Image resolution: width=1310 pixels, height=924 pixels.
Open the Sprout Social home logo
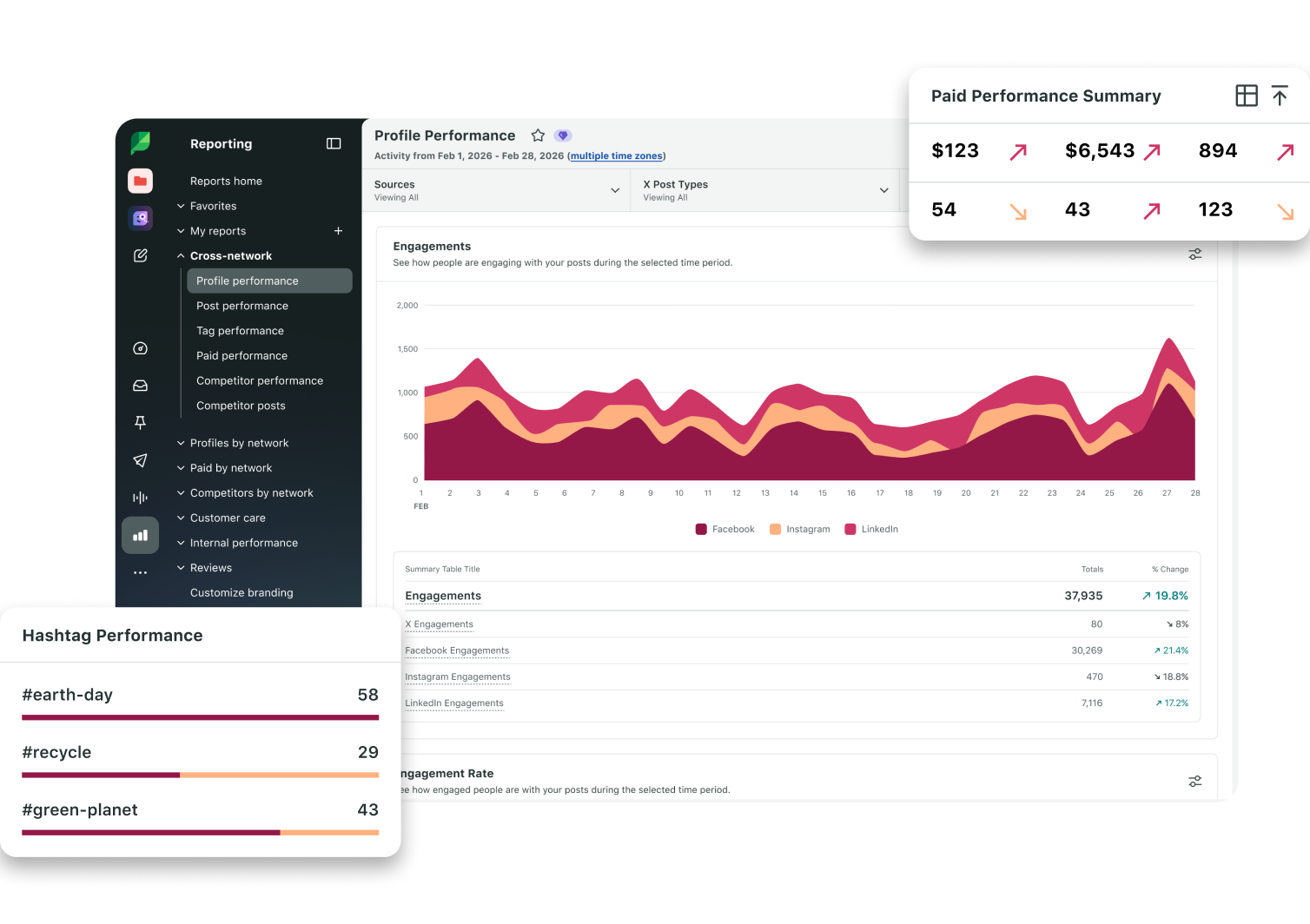[141, 143]
